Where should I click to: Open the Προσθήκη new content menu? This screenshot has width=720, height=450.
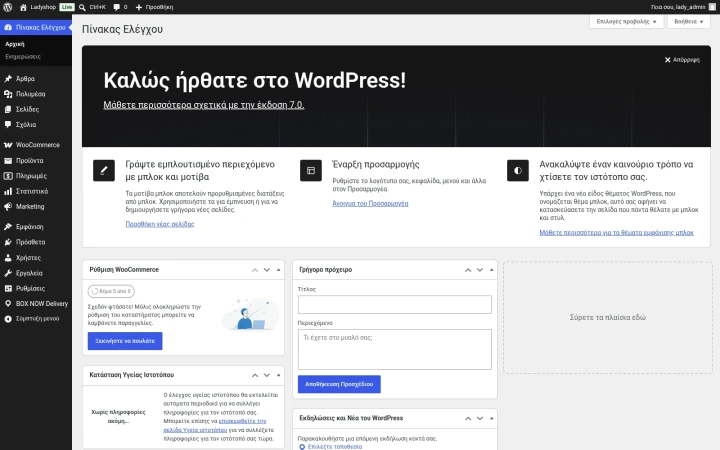pos(154,7)
